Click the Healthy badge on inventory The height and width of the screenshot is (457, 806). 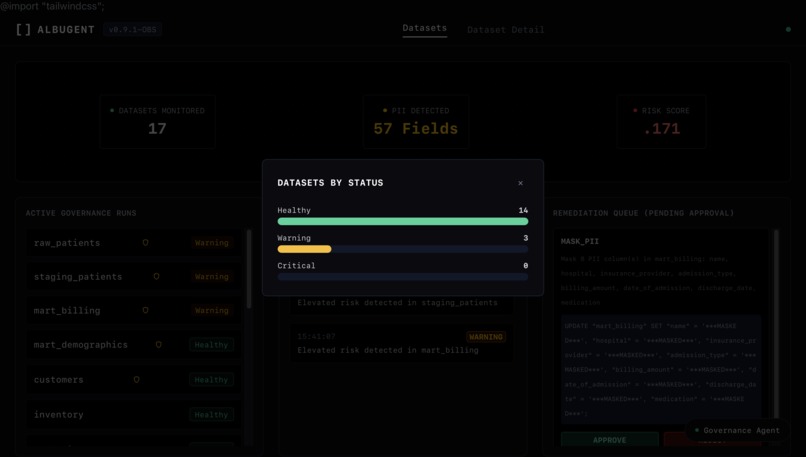click(x=211, y=414)
